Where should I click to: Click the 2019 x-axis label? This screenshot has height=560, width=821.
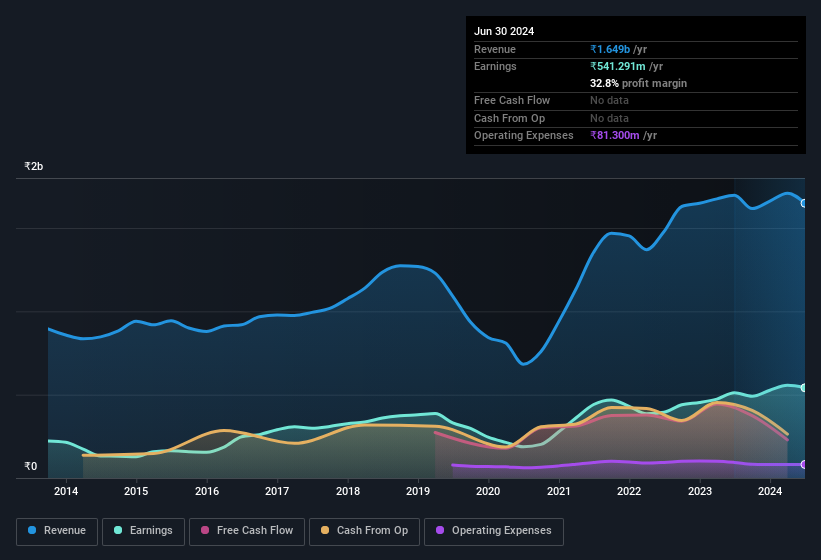418,491
